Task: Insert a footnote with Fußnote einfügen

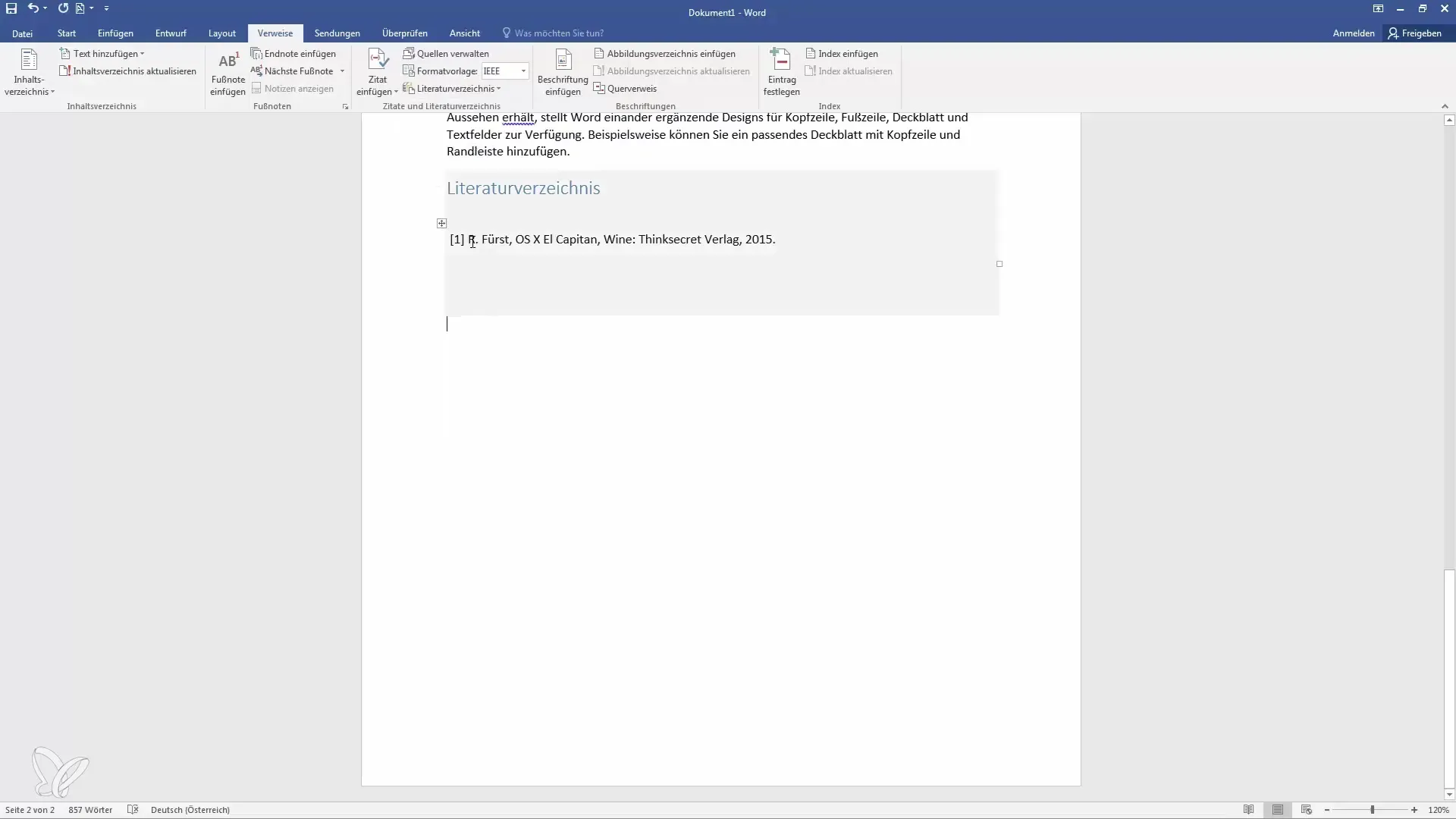Action: point(227,73)
